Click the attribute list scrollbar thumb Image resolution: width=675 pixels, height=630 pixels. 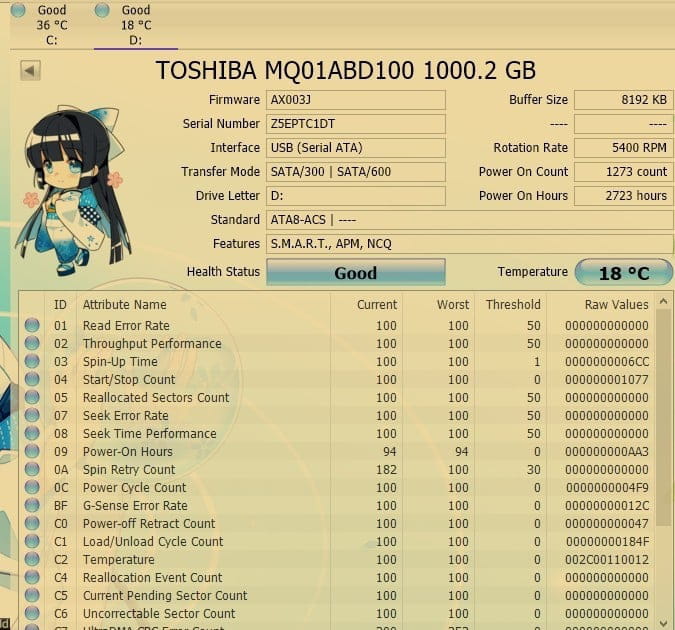pos(663,418)
